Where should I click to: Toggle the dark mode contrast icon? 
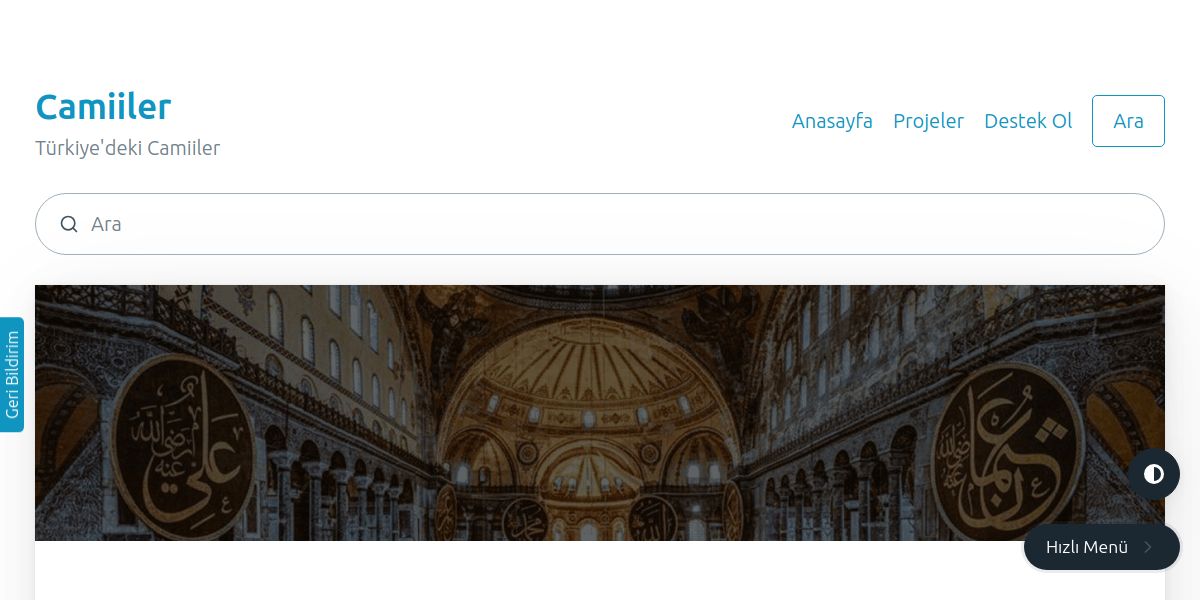(1154, 474)
